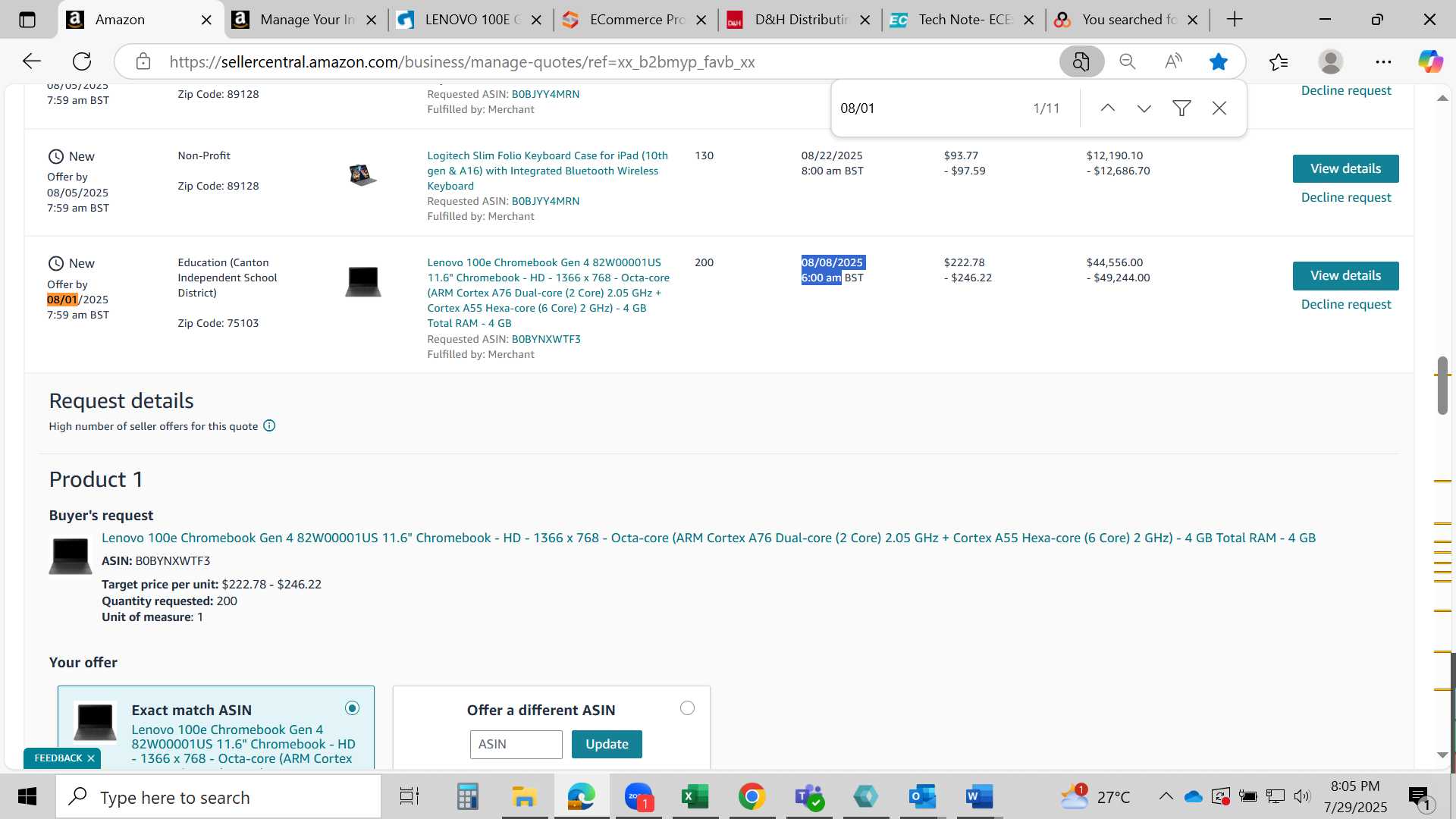Open Excel from the taskbar
This screenshot has width=1456, height=819.
coord(695,796)
